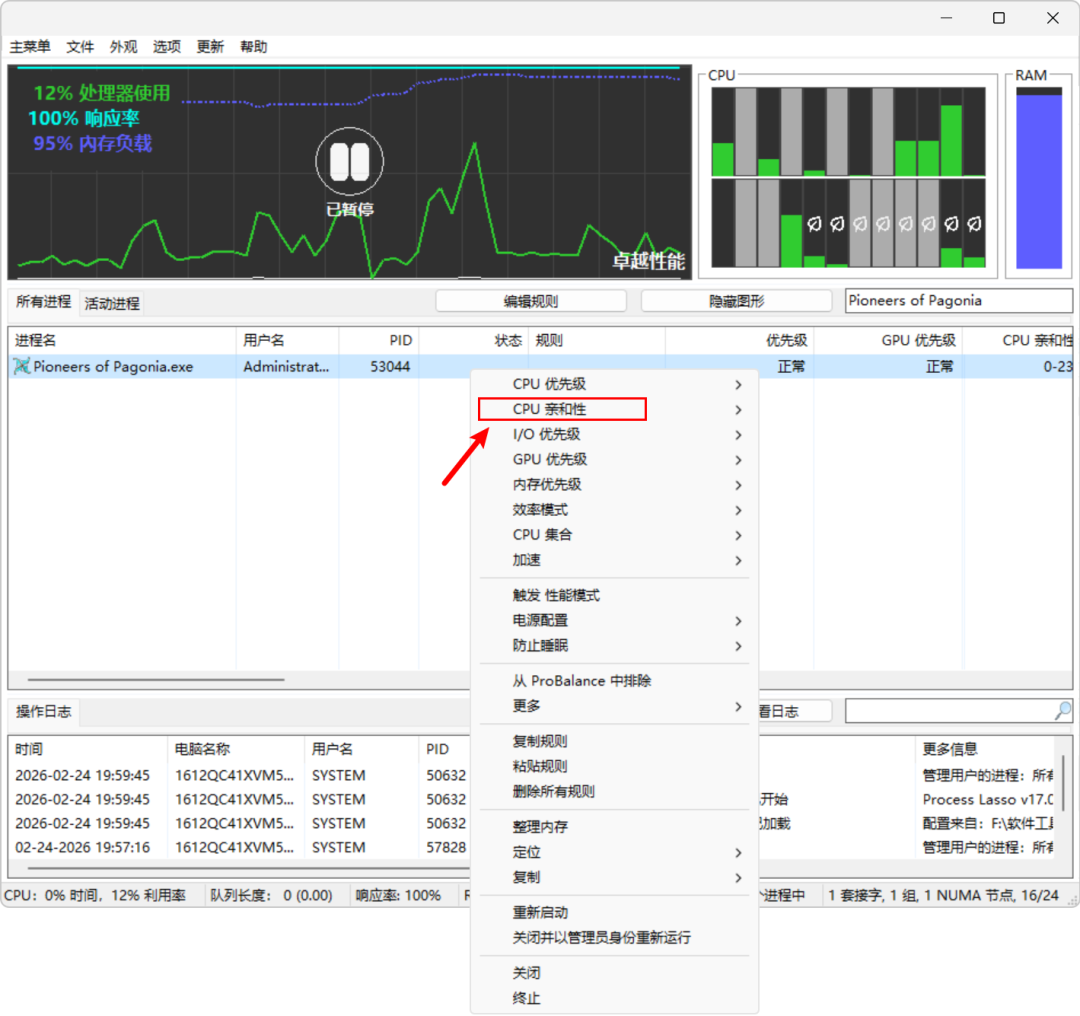The width and height of the screenshot is (1080, 1016).
Task: Minimize the Process Lasso window
Action: point(946,18)
